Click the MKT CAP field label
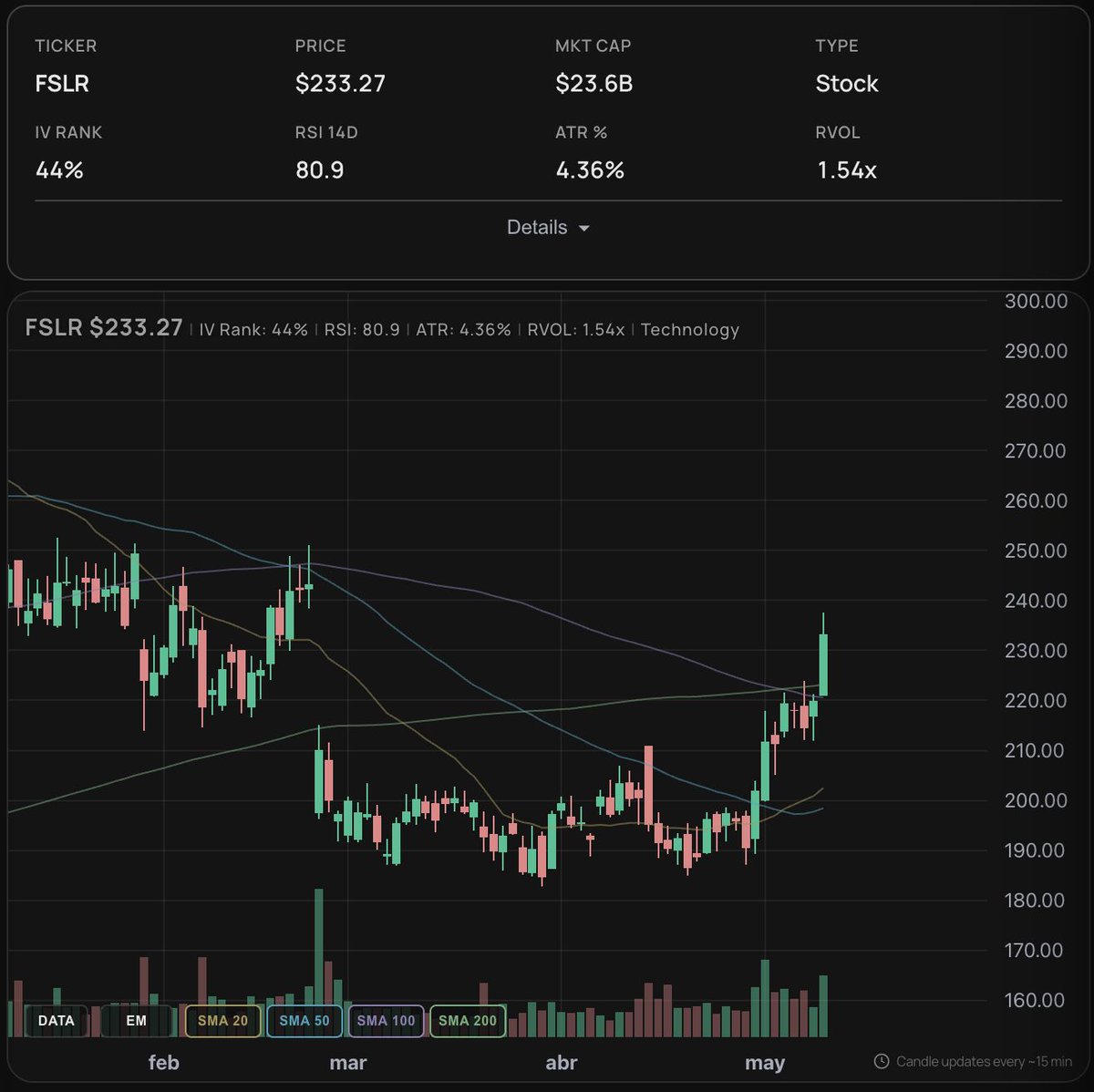1094x1092 pixels. (x=593, y=46)
